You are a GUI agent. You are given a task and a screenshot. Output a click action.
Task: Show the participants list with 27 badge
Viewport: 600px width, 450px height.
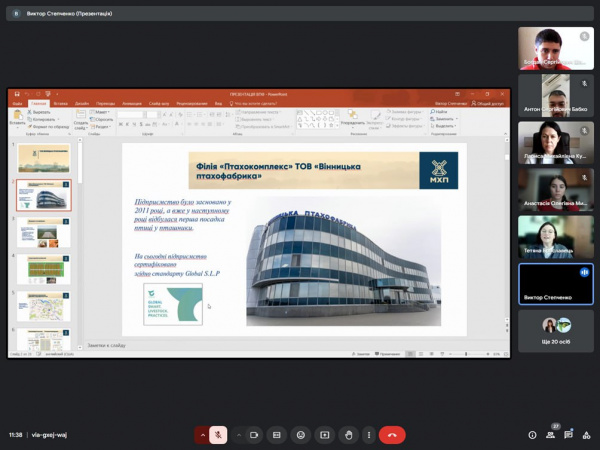(551, 435)
